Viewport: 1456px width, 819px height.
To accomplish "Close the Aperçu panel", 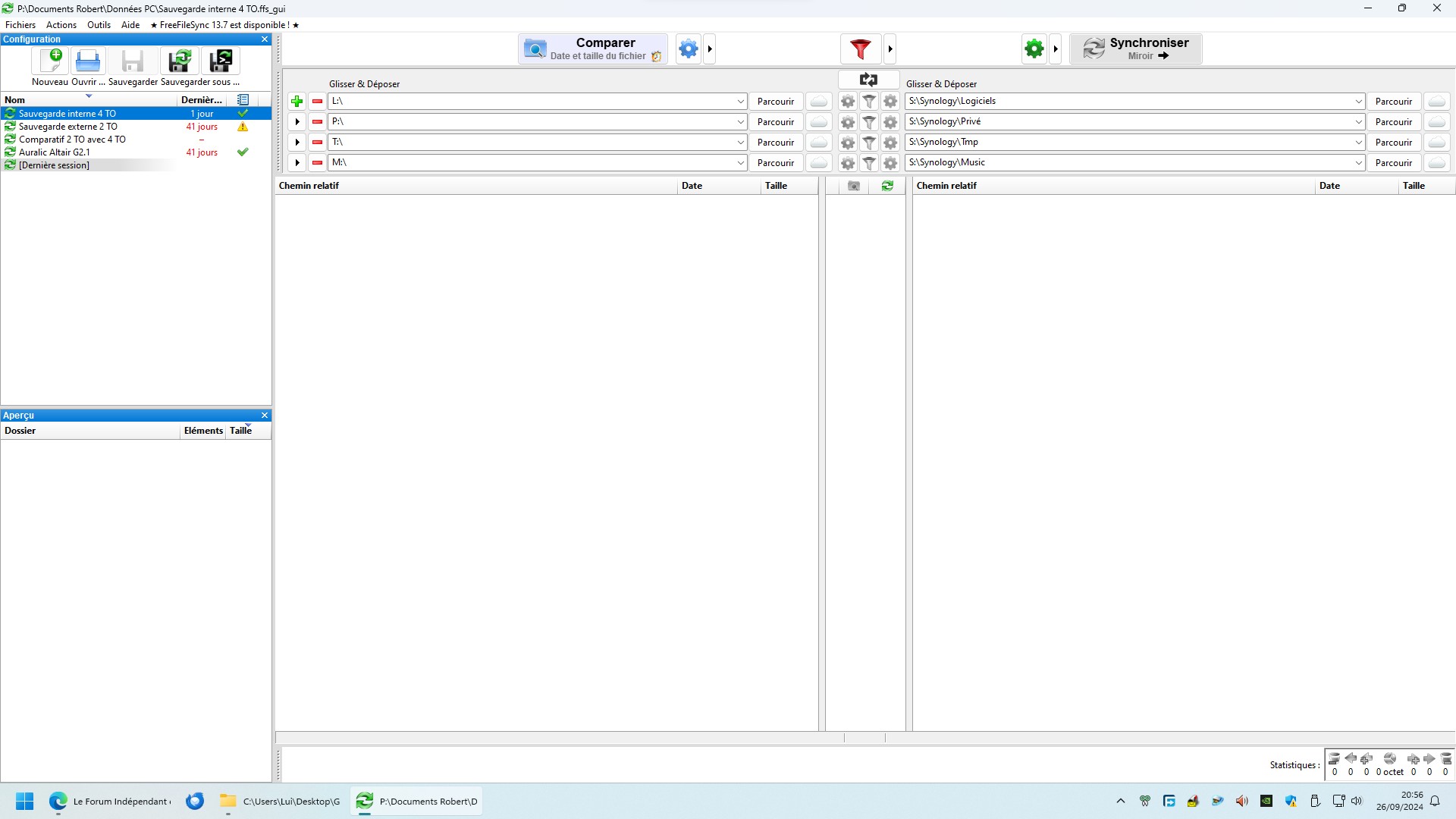I will pyautogui.click(x=265, y=416).
